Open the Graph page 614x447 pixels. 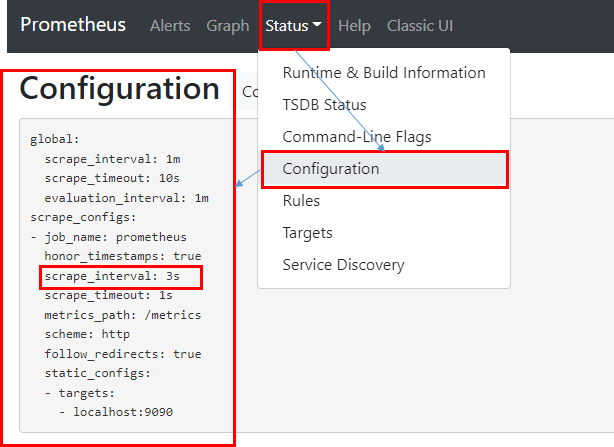228,26
